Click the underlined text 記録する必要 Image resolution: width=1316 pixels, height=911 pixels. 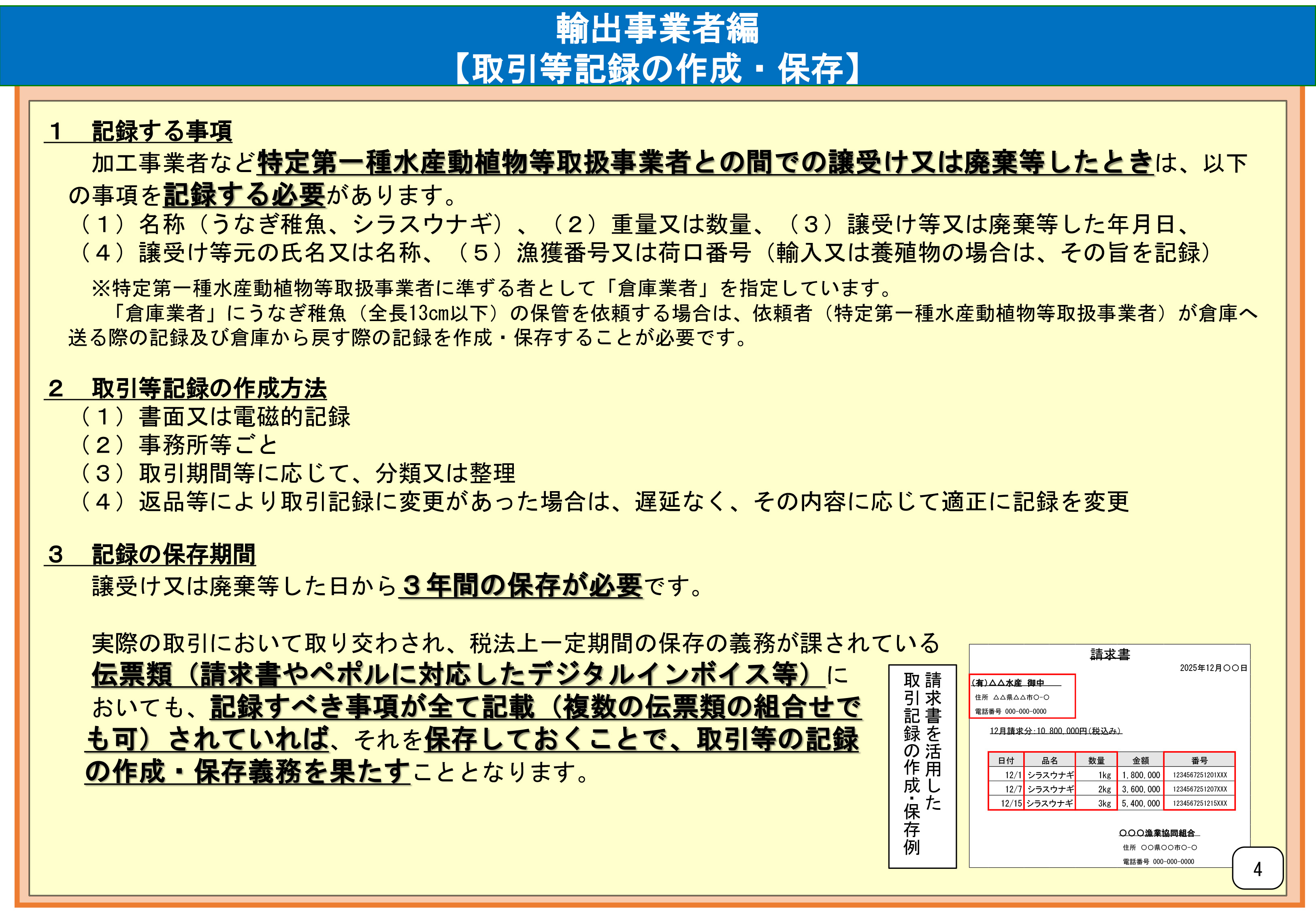(x=244, y=195)
